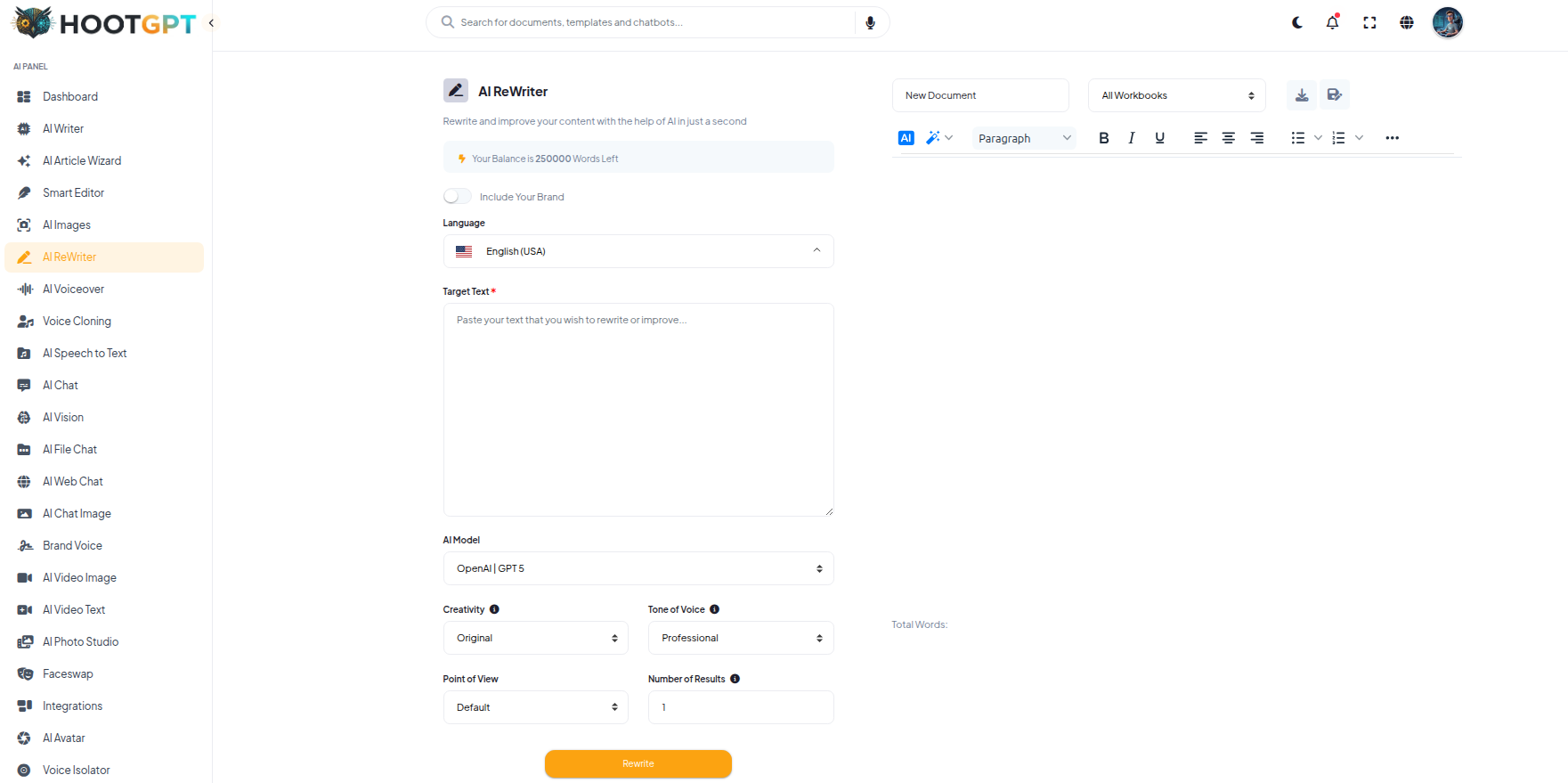1568x783 pixels.
Task: Open the AI Model dropdown
Action: click(x=638, y=568)
